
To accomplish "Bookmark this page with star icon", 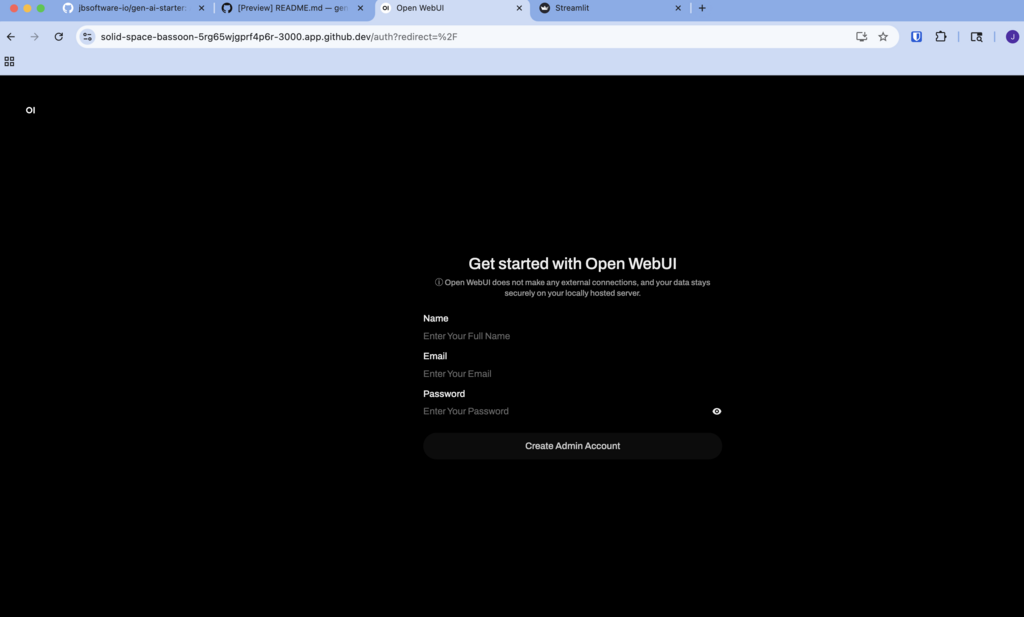I will pos(883,37).
